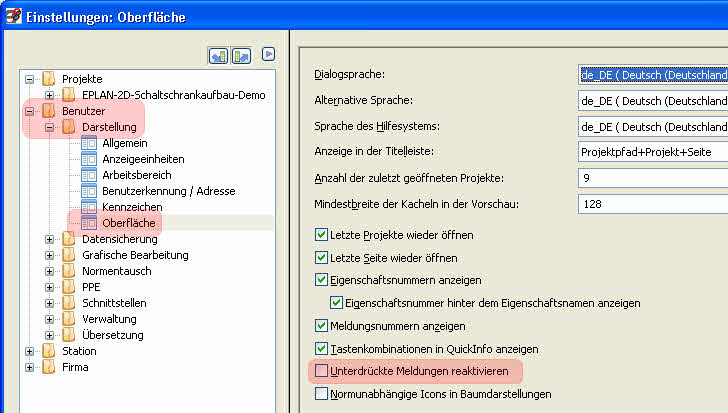
Task: Open the Dialogsprache combo box
Action: (653, 75)
